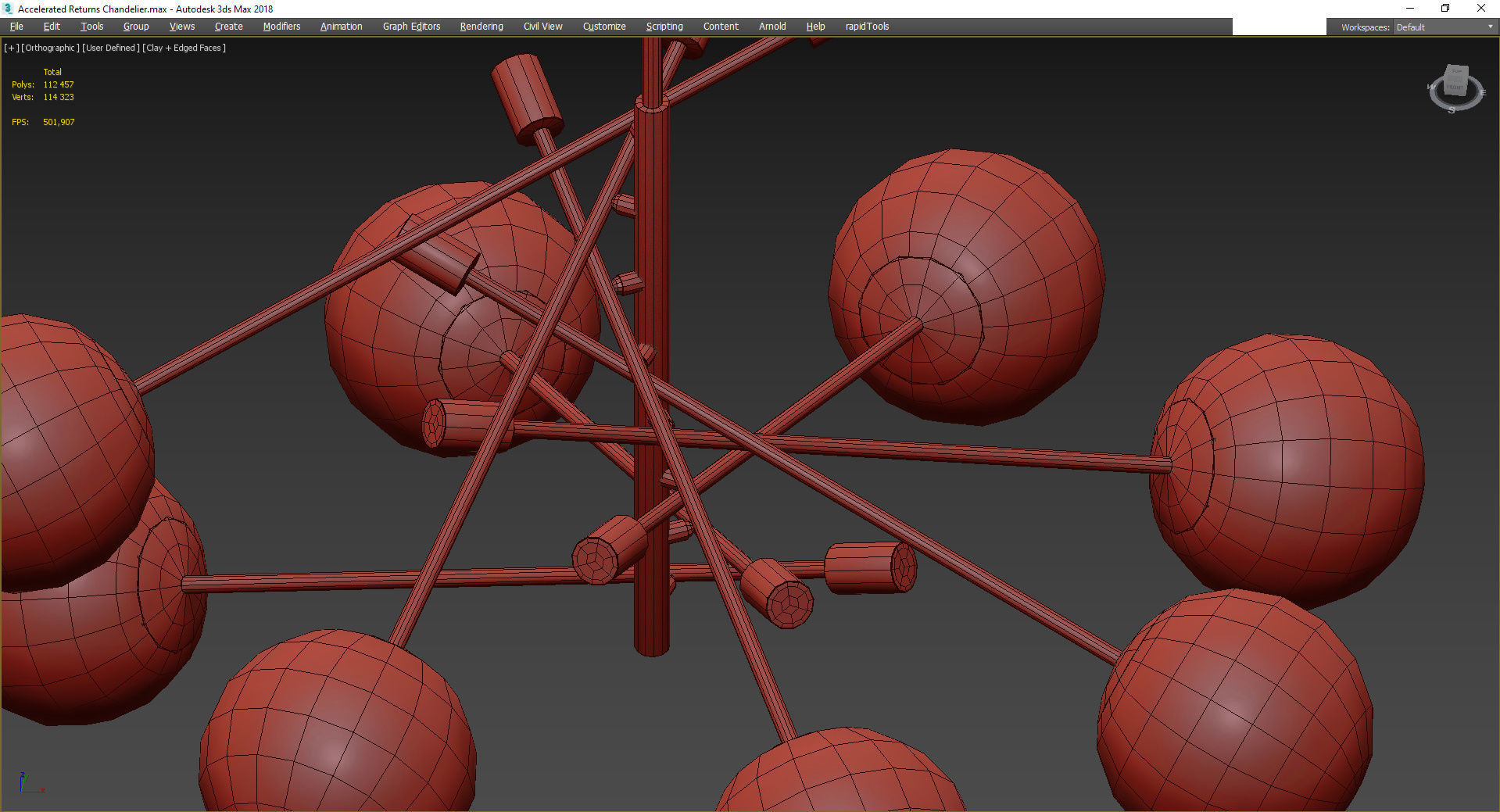Viewport: 1500px width, 812px height.
Task: Open the Customize menu
Action: 604,27
